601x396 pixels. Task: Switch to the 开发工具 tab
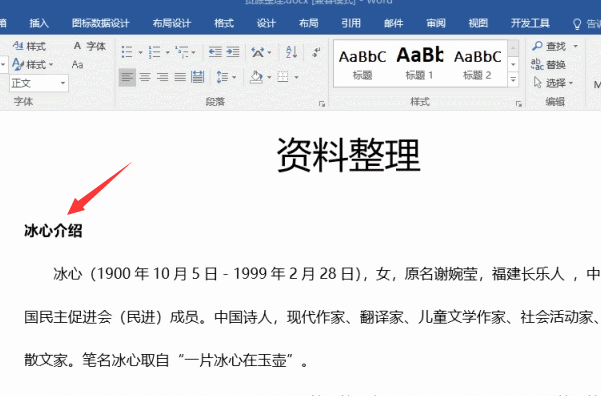click(x=530, y=23)
